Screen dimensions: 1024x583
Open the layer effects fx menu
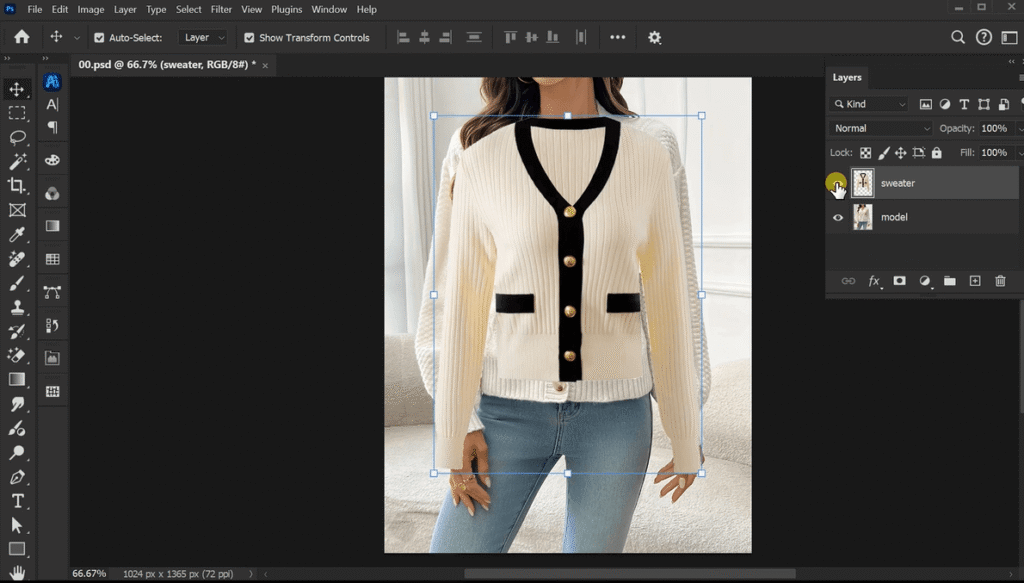coord(874,282)
